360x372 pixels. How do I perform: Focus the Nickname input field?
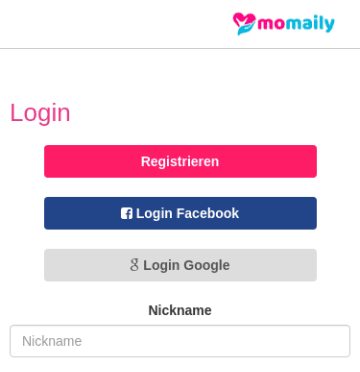180,341
